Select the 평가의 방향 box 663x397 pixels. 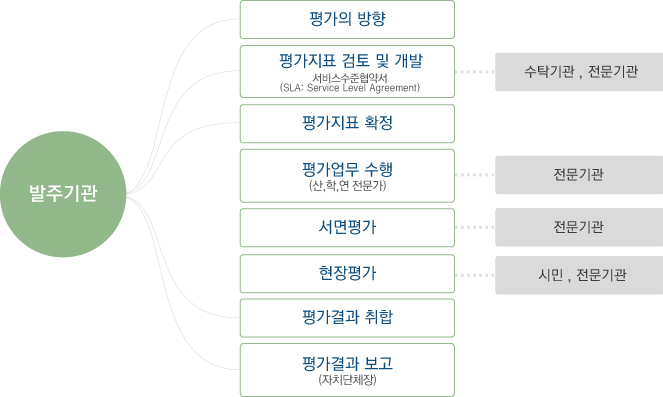pos(347,20)
